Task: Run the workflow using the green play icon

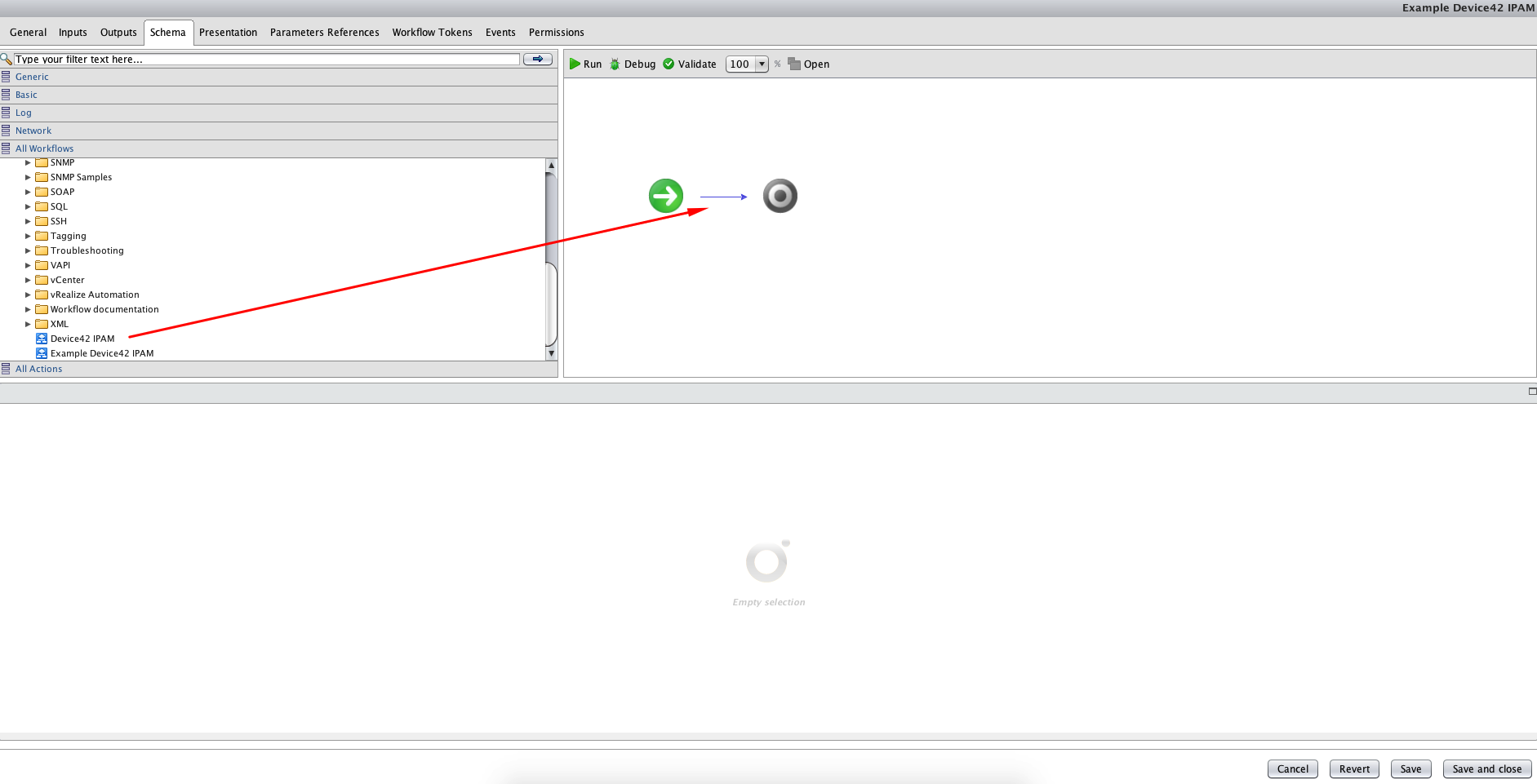Action: [576, 64]
